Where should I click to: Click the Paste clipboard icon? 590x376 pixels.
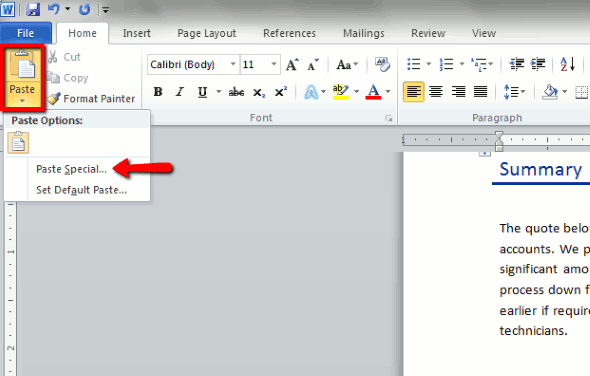22,65
